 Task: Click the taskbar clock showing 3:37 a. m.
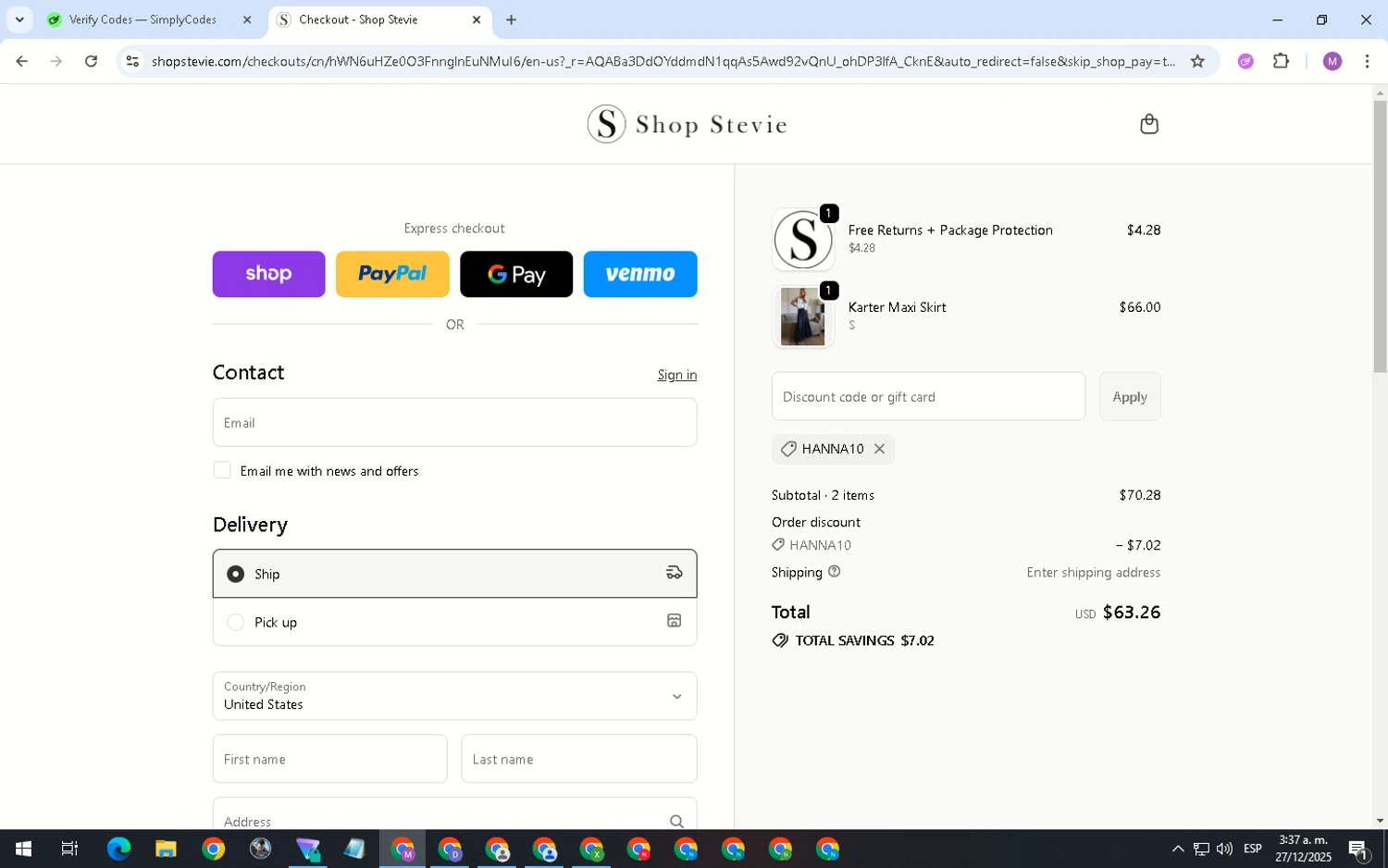coord(1303,849)
